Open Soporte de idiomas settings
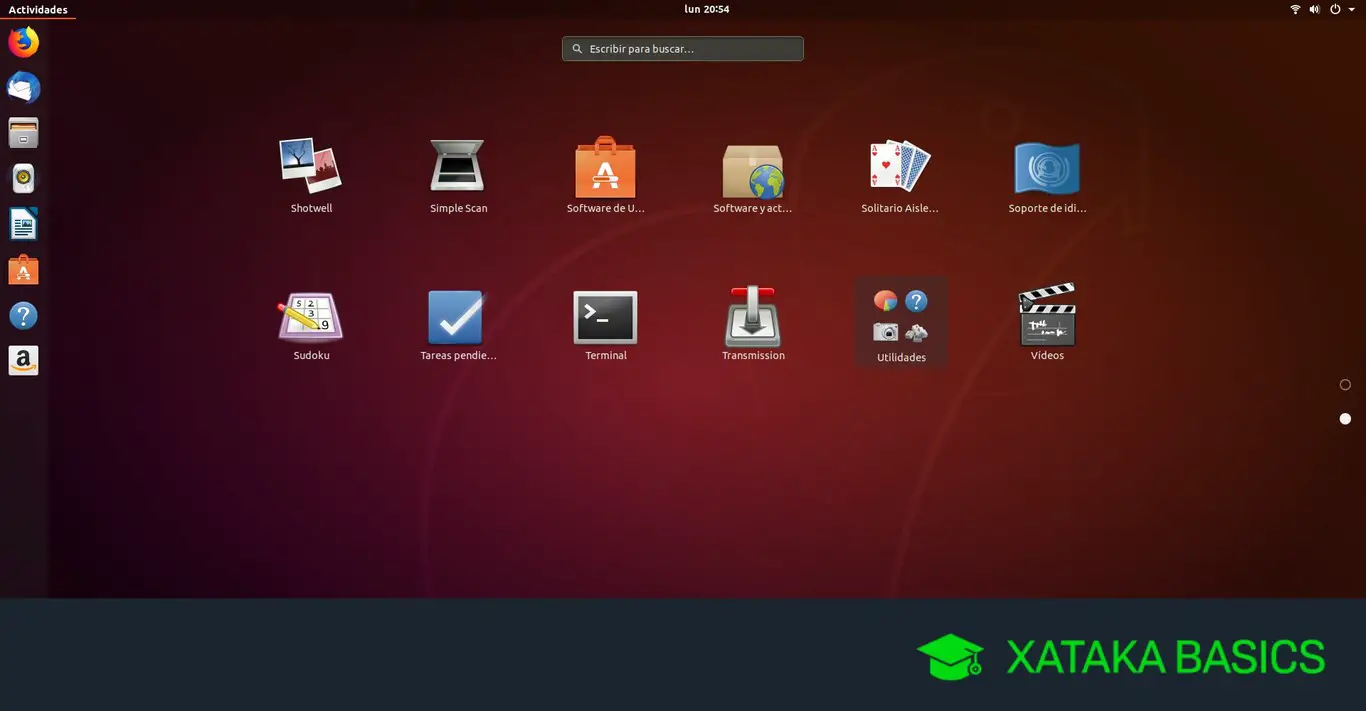This screenshot has width=1366, height=711. pyautogui.click(x=1047, y=175)
